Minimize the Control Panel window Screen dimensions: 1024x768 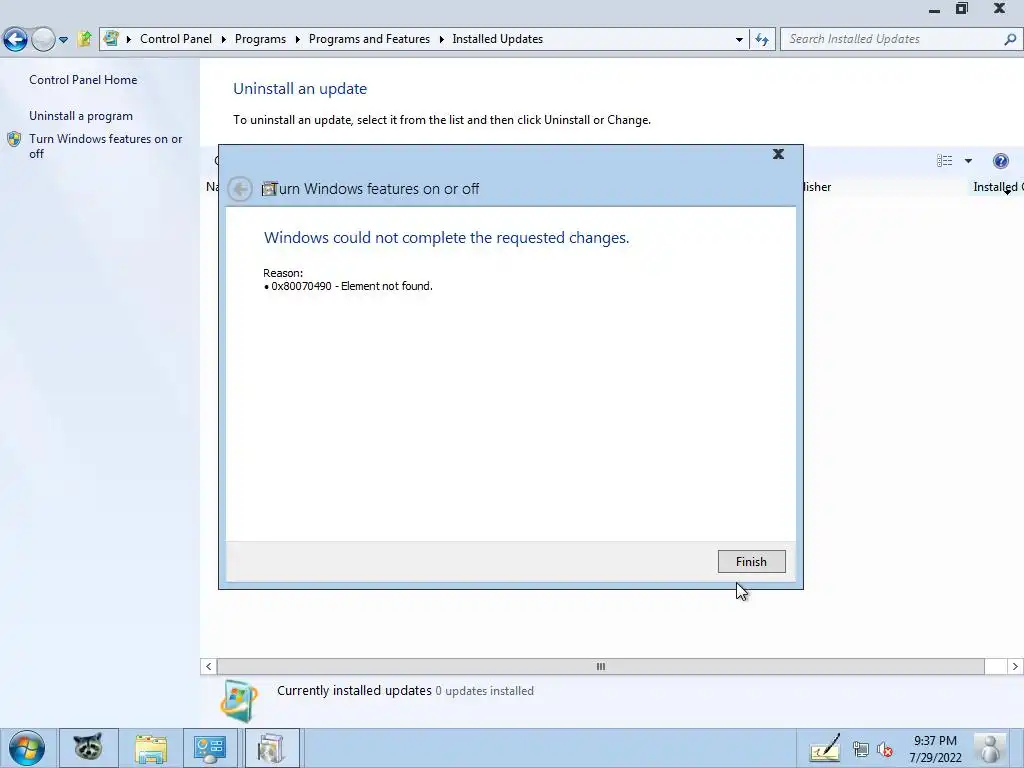click(x=934, y=10)
